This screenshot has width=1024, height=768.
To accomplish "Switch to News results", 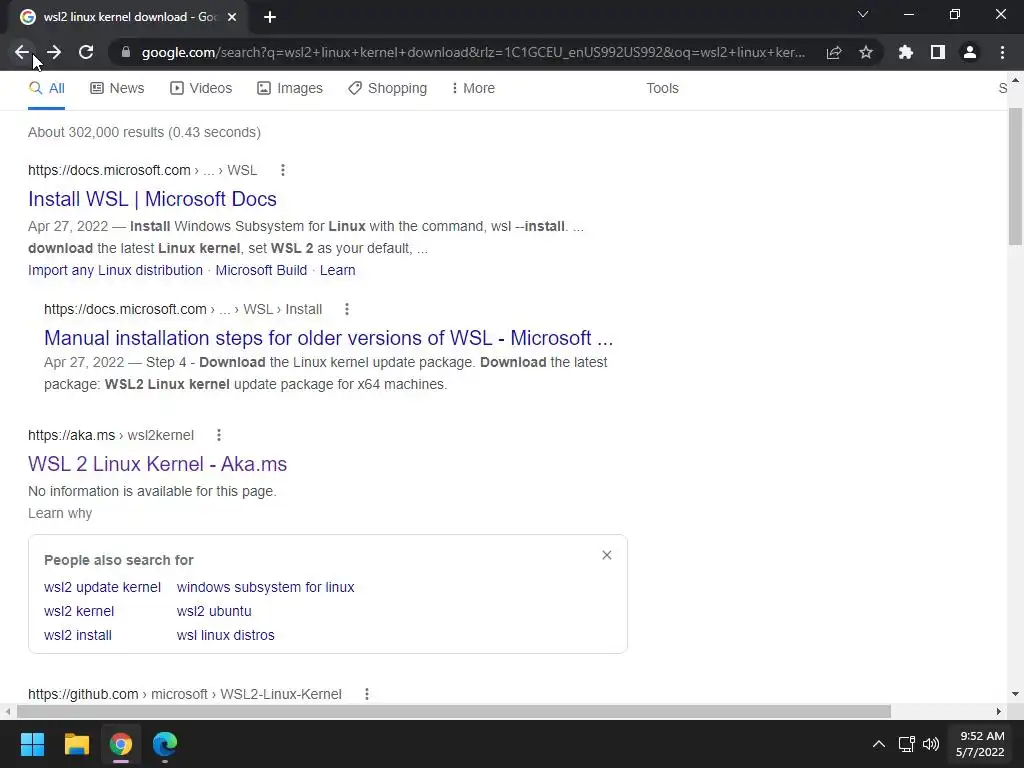I will [x=117, y=88].
